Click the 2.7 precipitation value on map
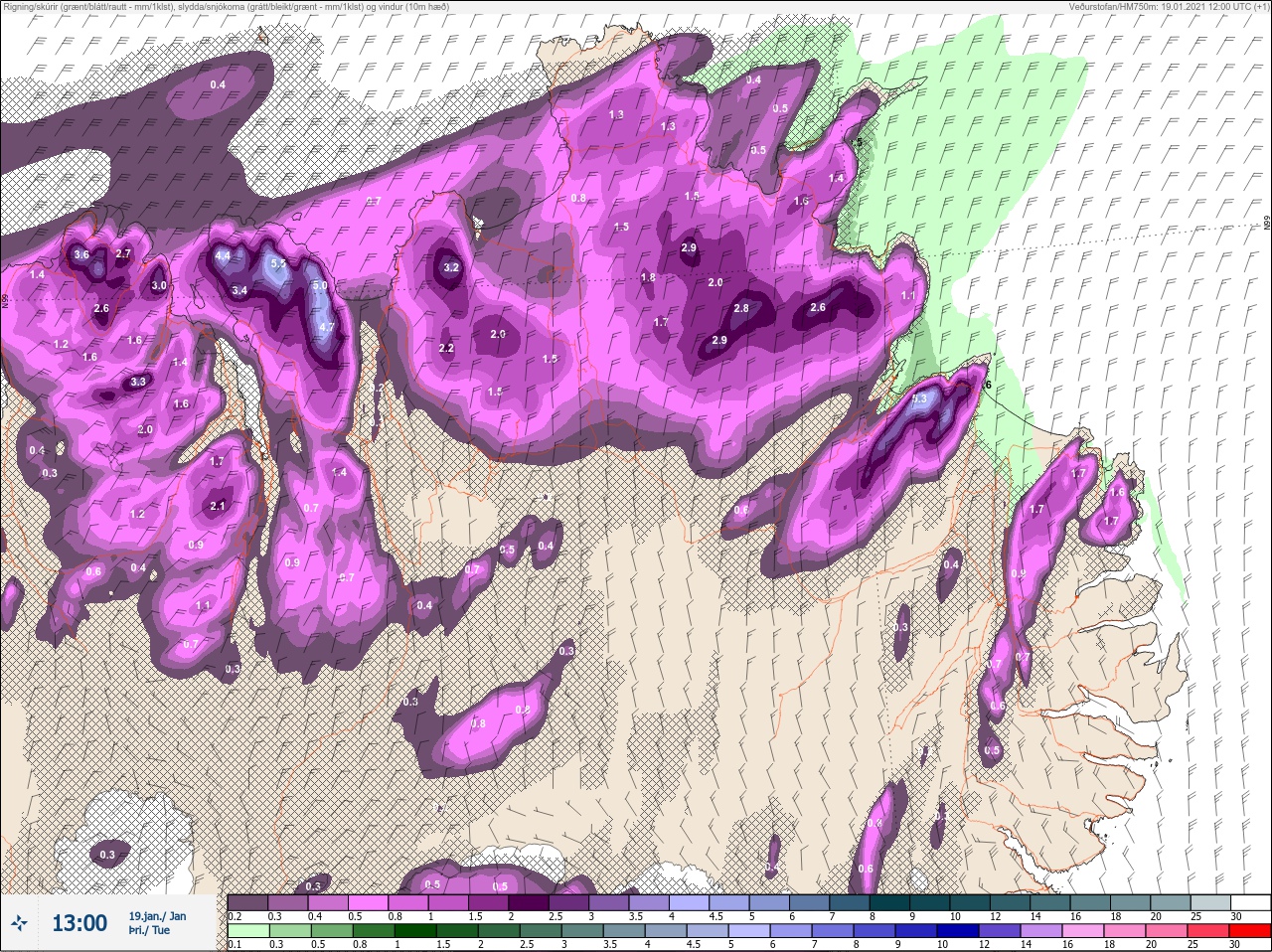 pyautogui.click(x=123, y=254)
